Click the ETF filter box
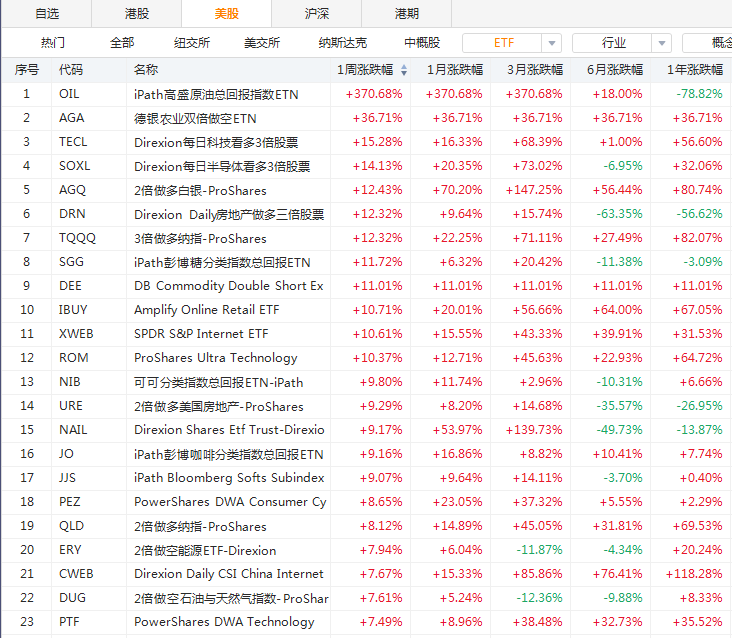This screenshot has height=638, width=732. [x=503, y=43]
